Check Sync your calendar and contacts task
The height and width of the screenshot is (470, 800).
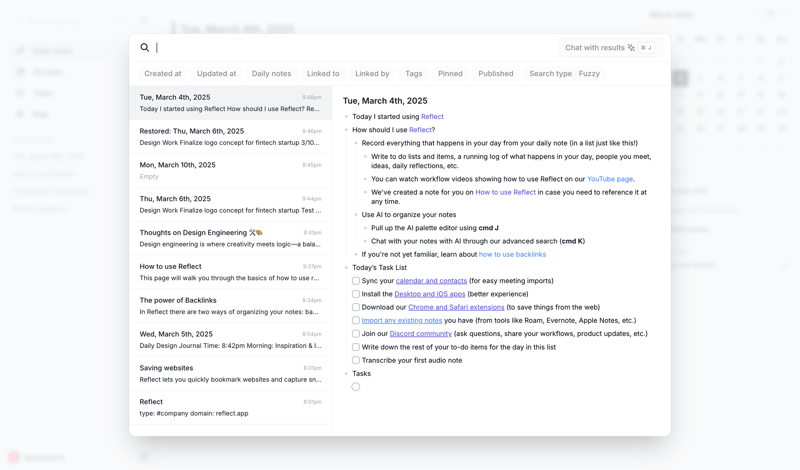coord(356,281)
